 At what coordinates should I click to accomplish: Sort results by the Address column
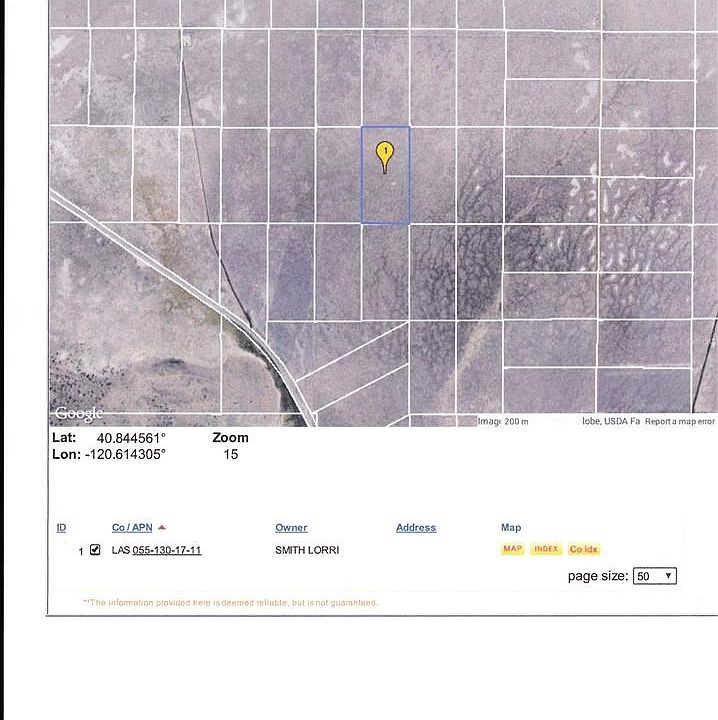[x=416, y=528]
